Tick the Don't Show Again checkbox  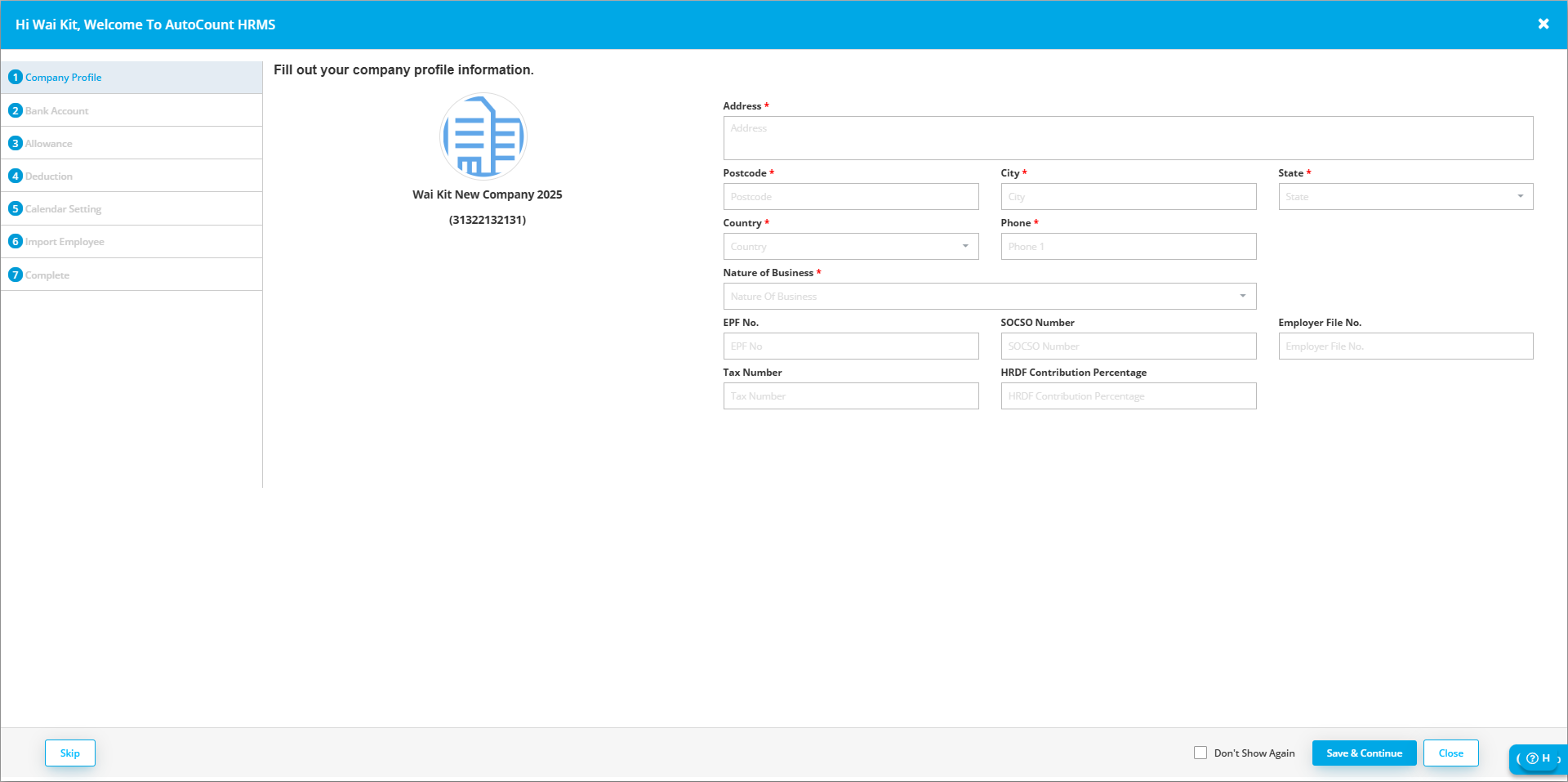[x=1200, y=753]
